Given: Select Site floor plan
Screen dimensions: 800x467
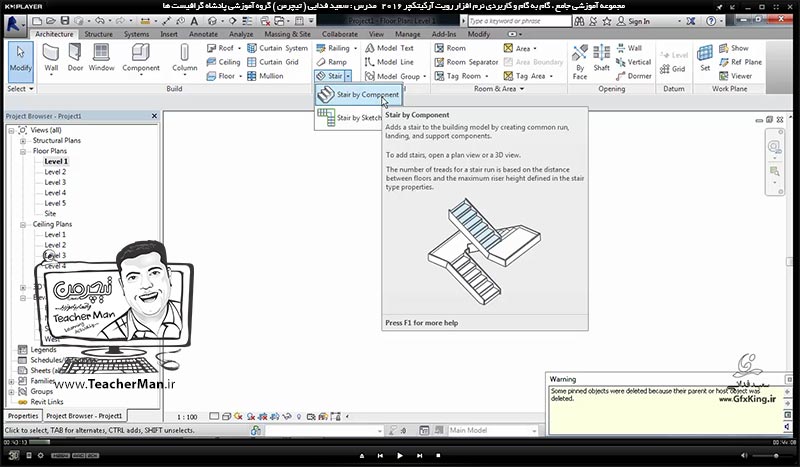Looking at the screenshot, I should click(50, 214).
